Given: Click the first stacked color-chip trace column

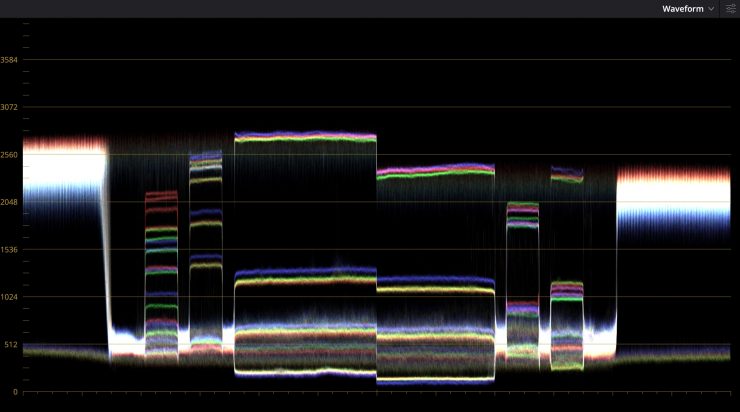Looking at the screenshot, I should (161, 270).
